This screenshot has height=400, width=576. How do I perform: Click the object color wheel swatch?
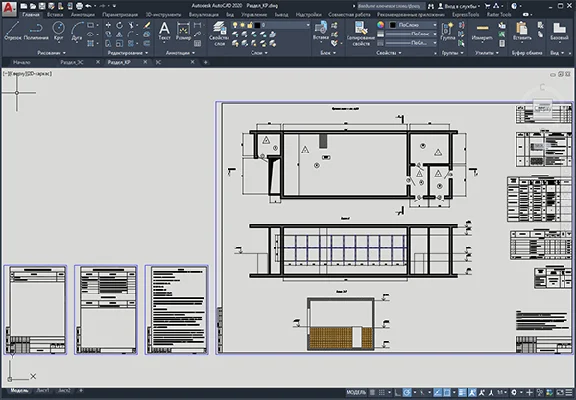(381, 25)
